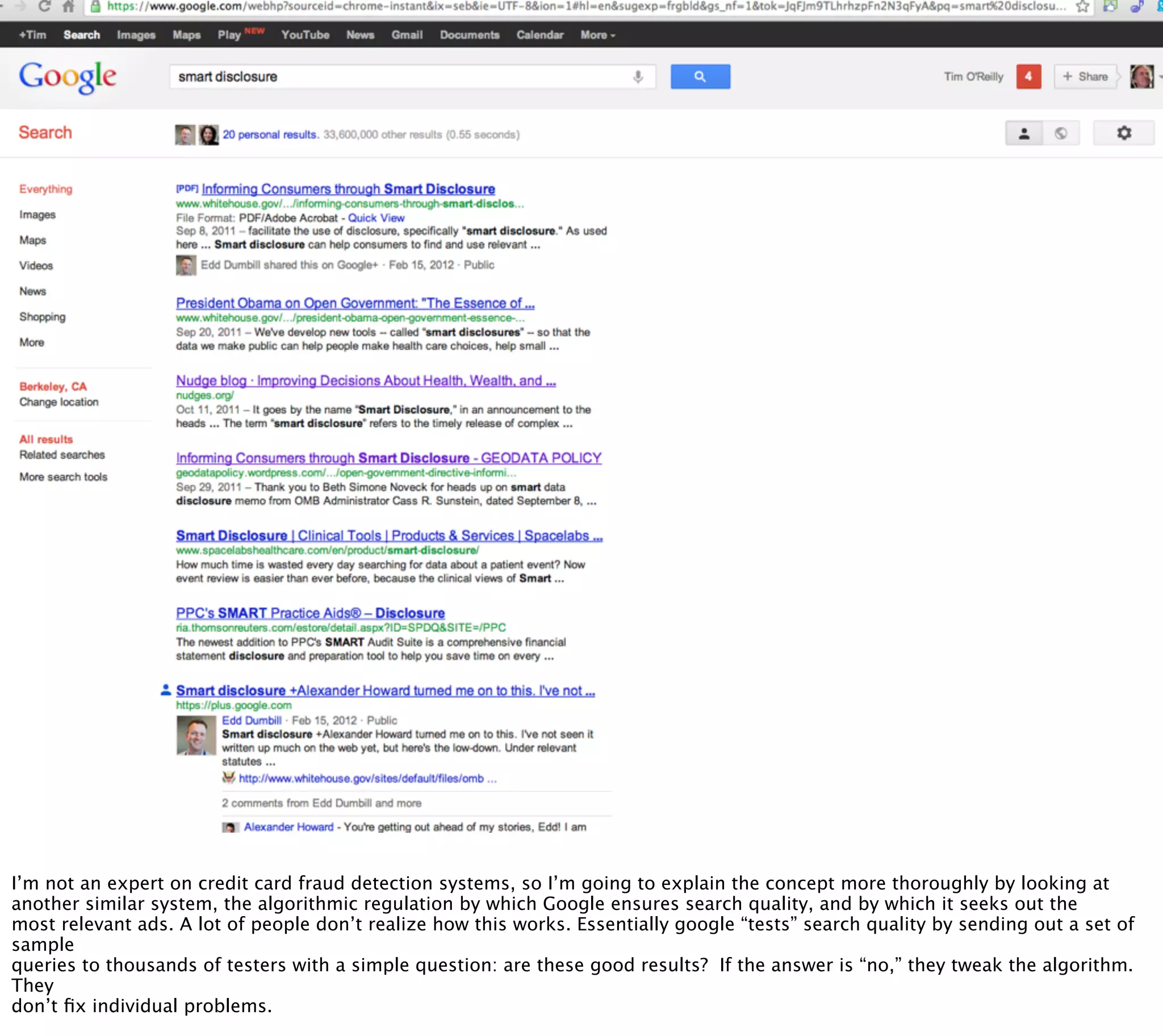This screenshot has width=1163, height=1036.
Task: Open the search settings gear
Action: pyautogui.click(x=1123, y=133)
